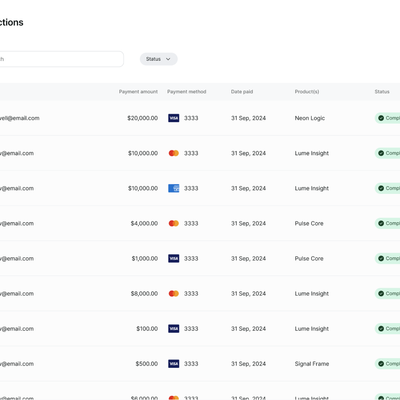
Task: Click the check status icon in the $100.00 row
Action: (381, 329)
